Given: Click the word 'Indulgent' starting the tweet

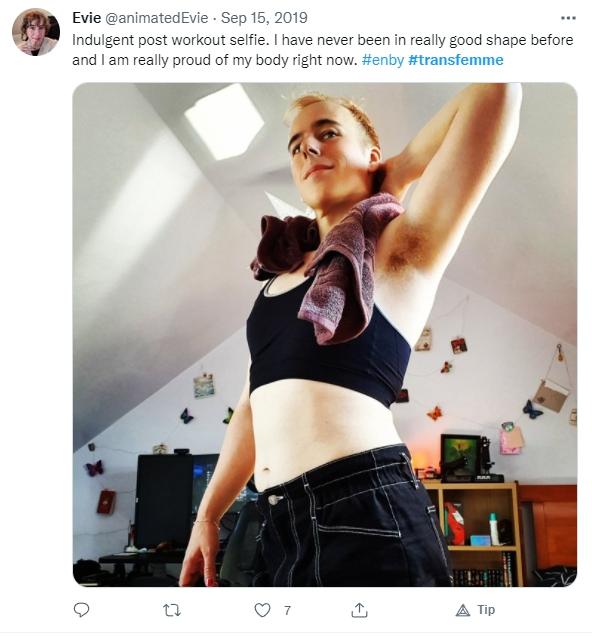Looking at the screenshot, I should [x=103, y=40].
